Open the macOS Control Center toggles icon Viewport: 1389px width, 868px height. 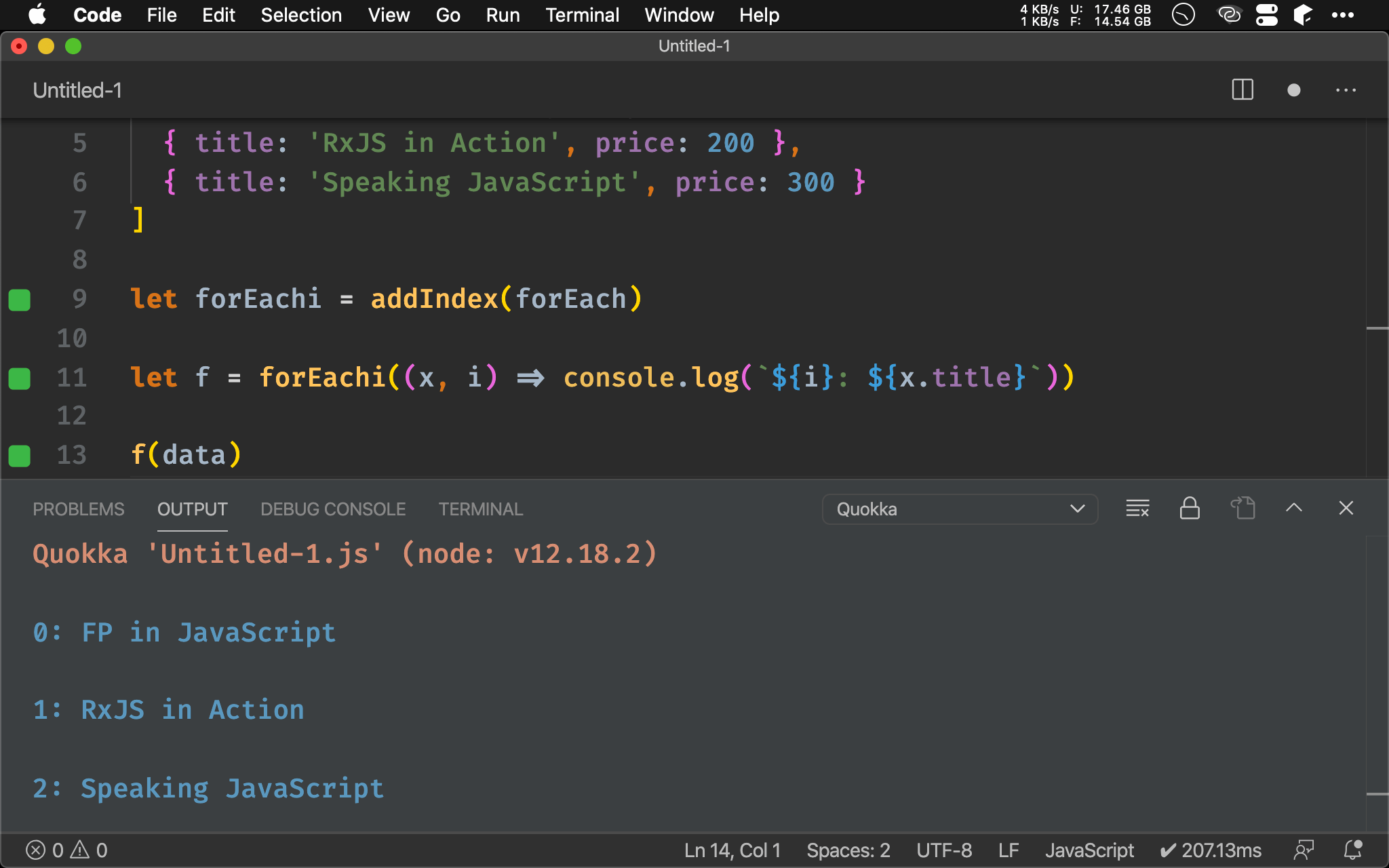tap(1267, 15)
